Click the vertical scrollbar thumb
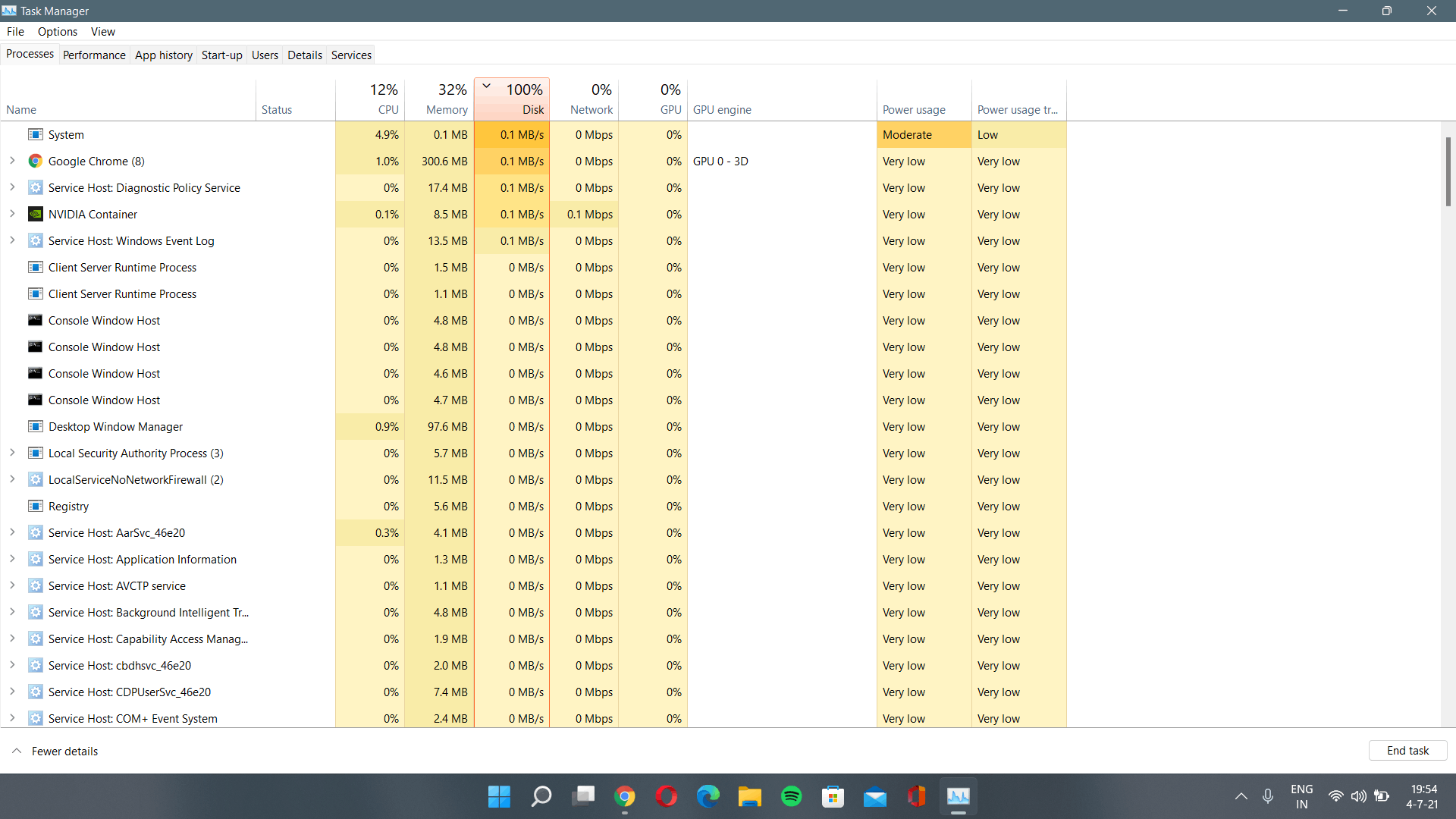Viewport: 1456px width, 819px height. (x=1448, y=171)
